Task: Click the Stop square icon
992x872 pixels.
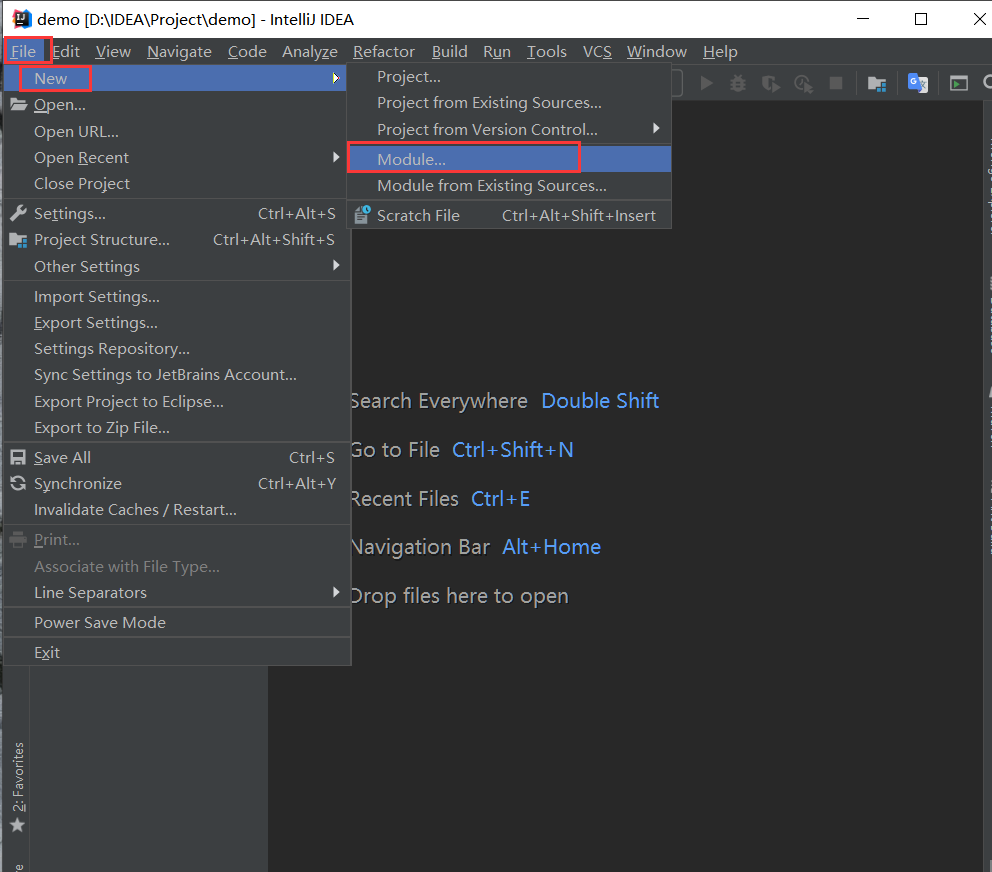Action: tap(836, 84)
